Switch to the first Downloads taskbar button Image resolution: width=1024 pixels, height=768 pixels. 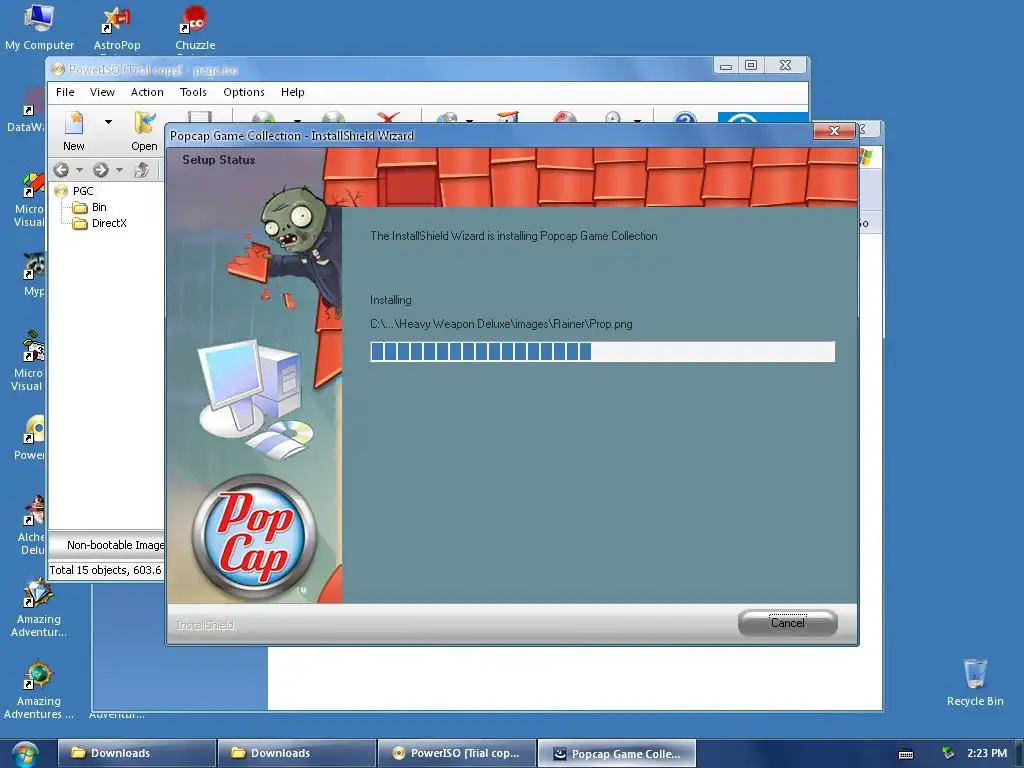[136, 753]
